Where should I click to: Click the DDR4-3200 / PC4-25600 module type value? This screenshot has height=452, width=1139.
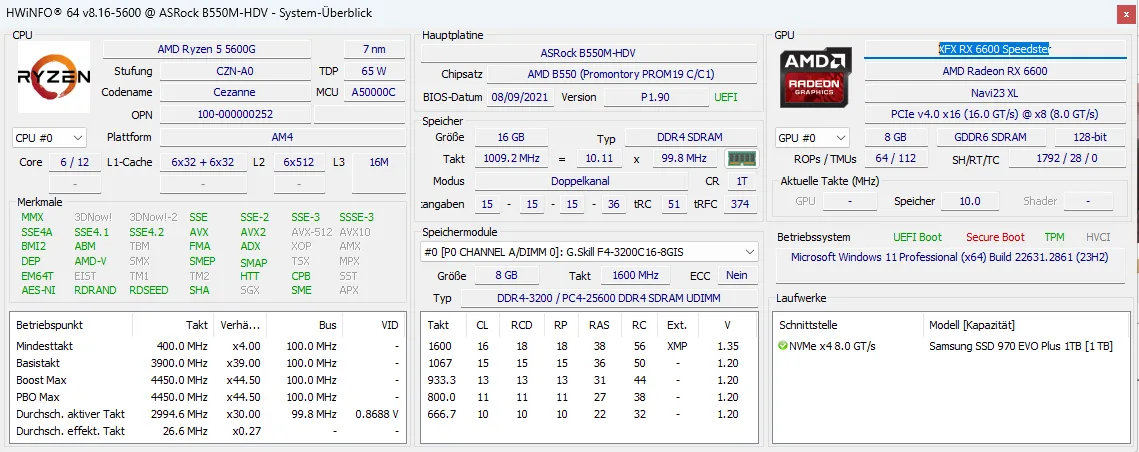[x=609, y=299]
